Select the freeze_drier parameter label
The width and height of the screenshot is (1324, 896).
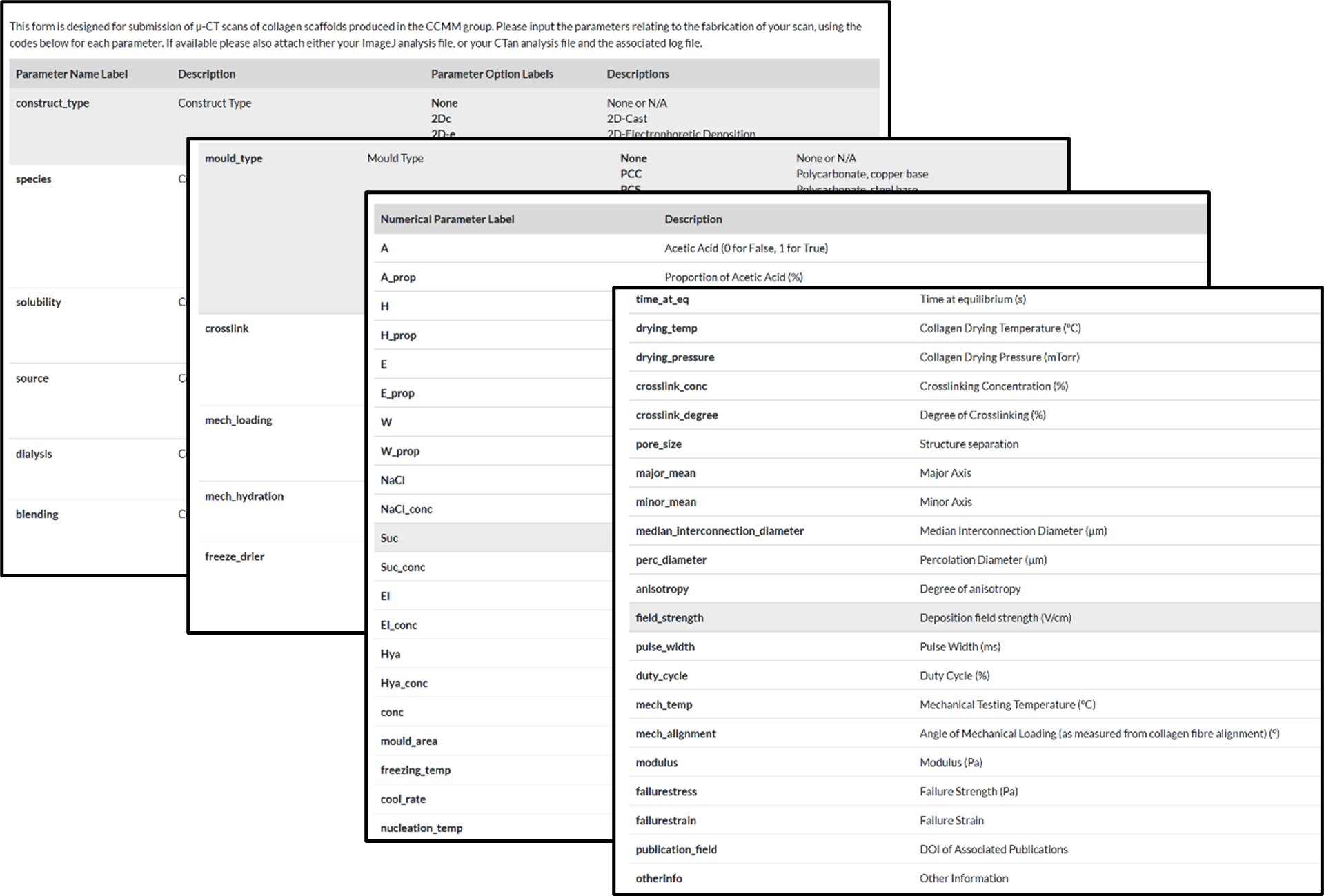pyautogui.click(x=235, y=556)
